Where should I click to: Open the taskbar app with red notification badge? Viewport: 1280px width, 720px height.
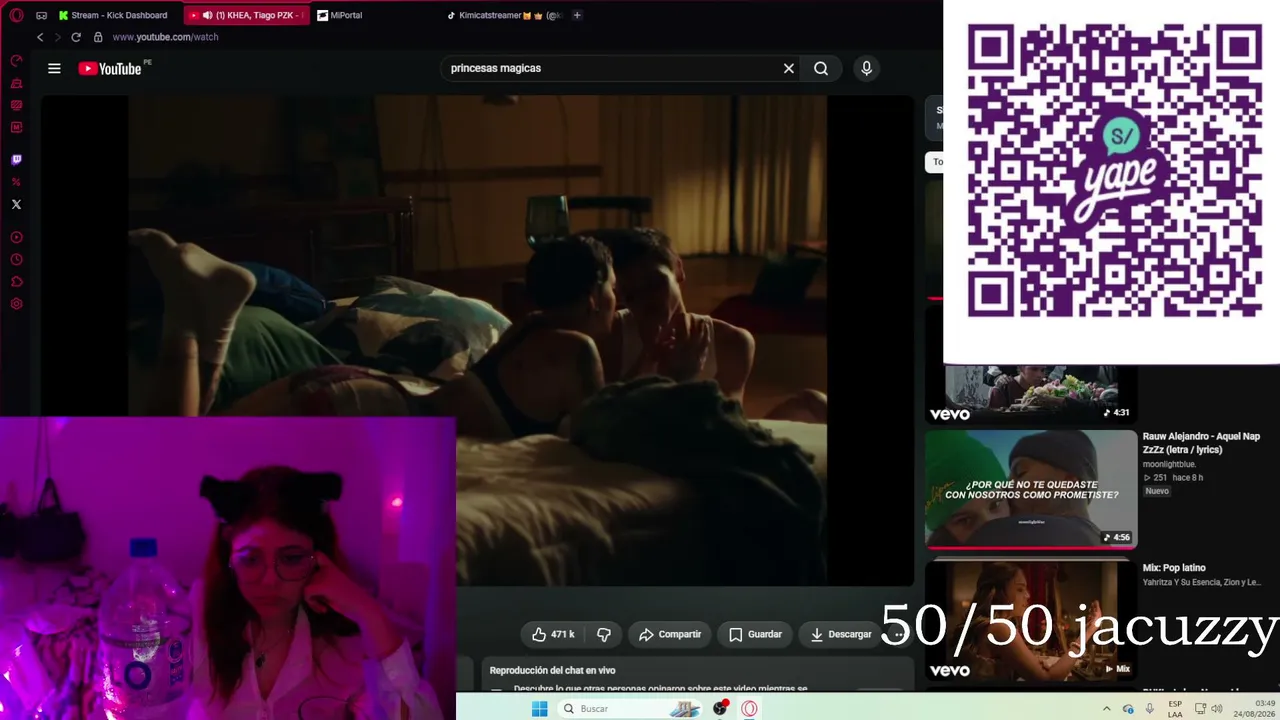tap(720, 708)
